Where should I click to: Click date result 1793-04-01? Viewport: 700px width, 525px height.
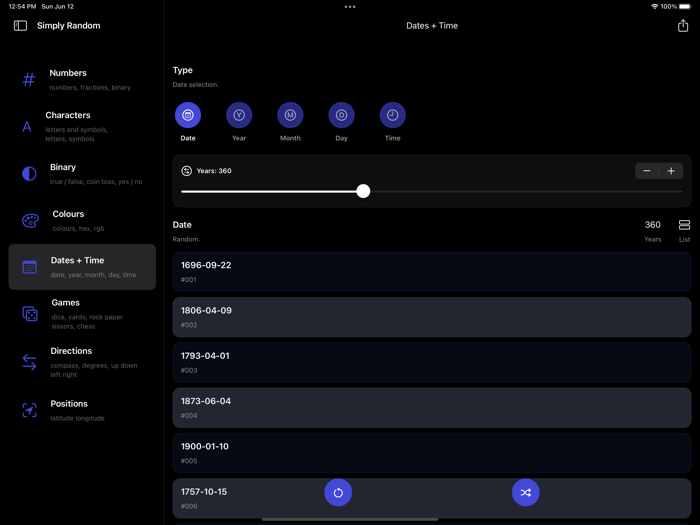point(432,362)
